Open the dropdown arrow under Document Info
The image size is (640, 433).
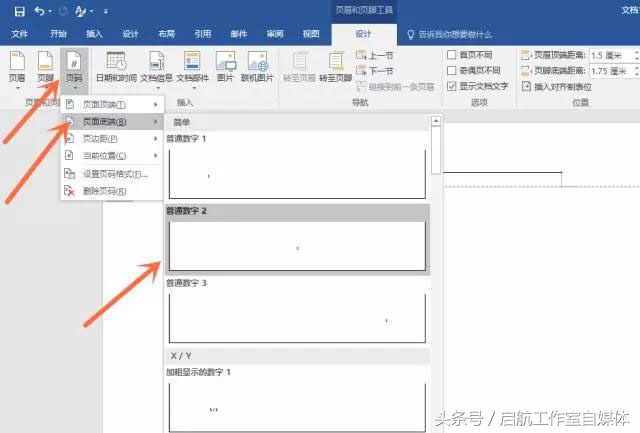click(x=158, y=88)
